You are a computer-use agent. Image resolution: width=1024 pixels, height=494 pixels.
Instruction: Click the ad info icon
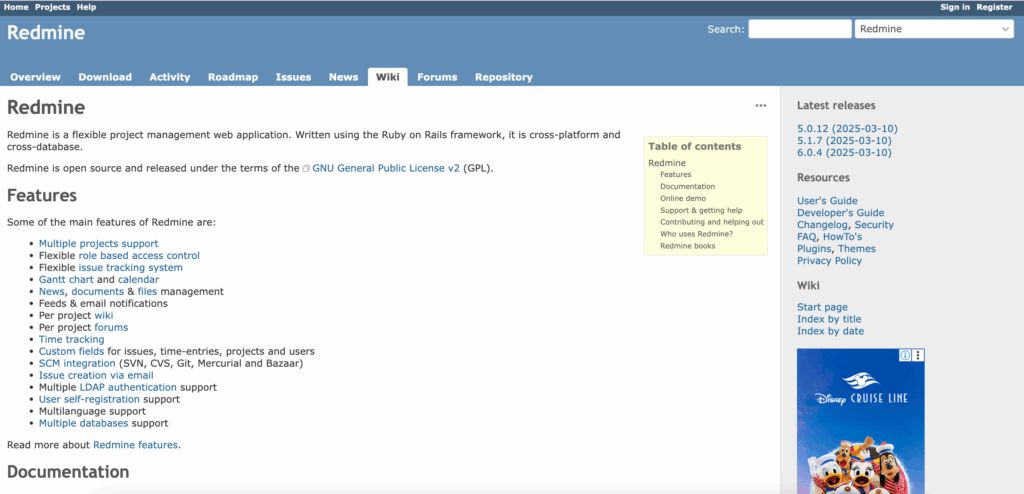tap(905, 355)
